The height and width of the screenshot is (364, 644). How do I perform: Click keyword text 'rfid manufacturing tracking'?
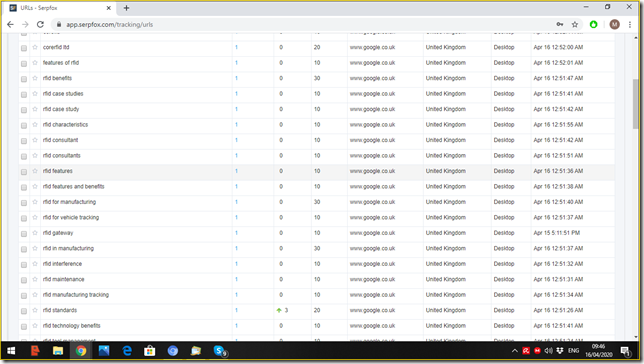tap(76, 295)
